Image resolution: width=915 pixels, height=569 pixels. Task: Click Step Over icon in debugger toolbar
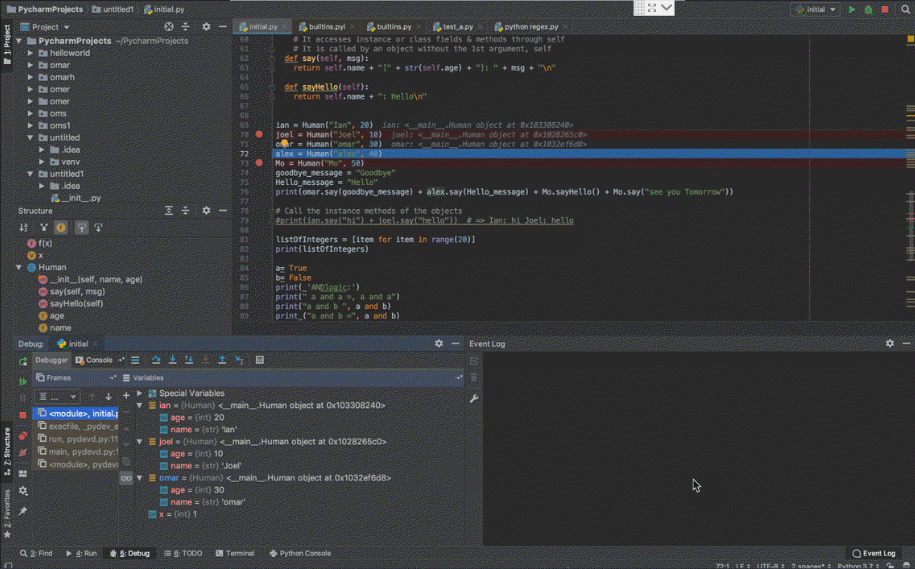pos(156,360)
